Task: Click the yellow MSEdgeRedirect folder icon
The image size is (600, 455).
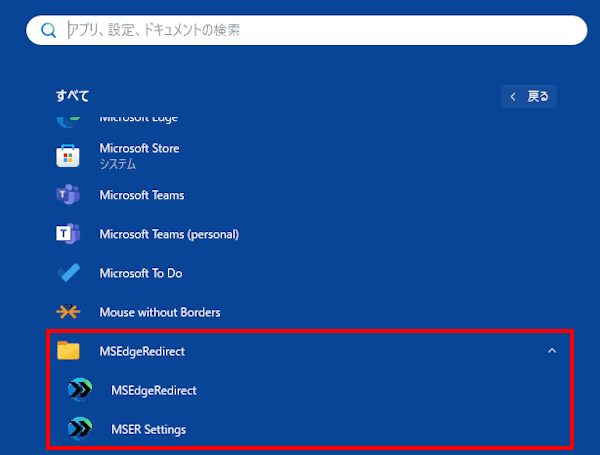Action: [68, 351]
